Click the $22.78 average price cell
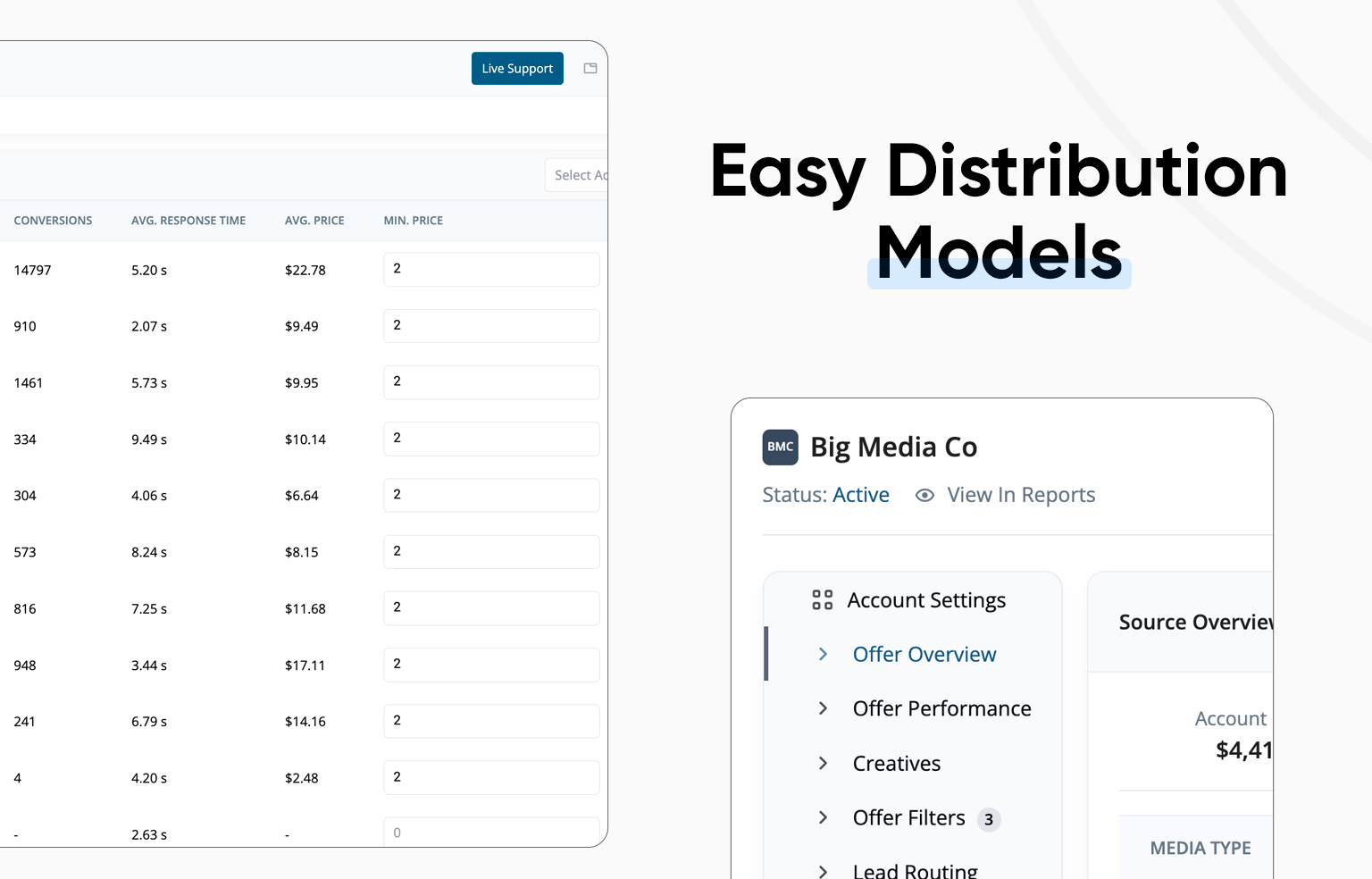This screenshot has height=879, width=1372. (x=305, y=270)
